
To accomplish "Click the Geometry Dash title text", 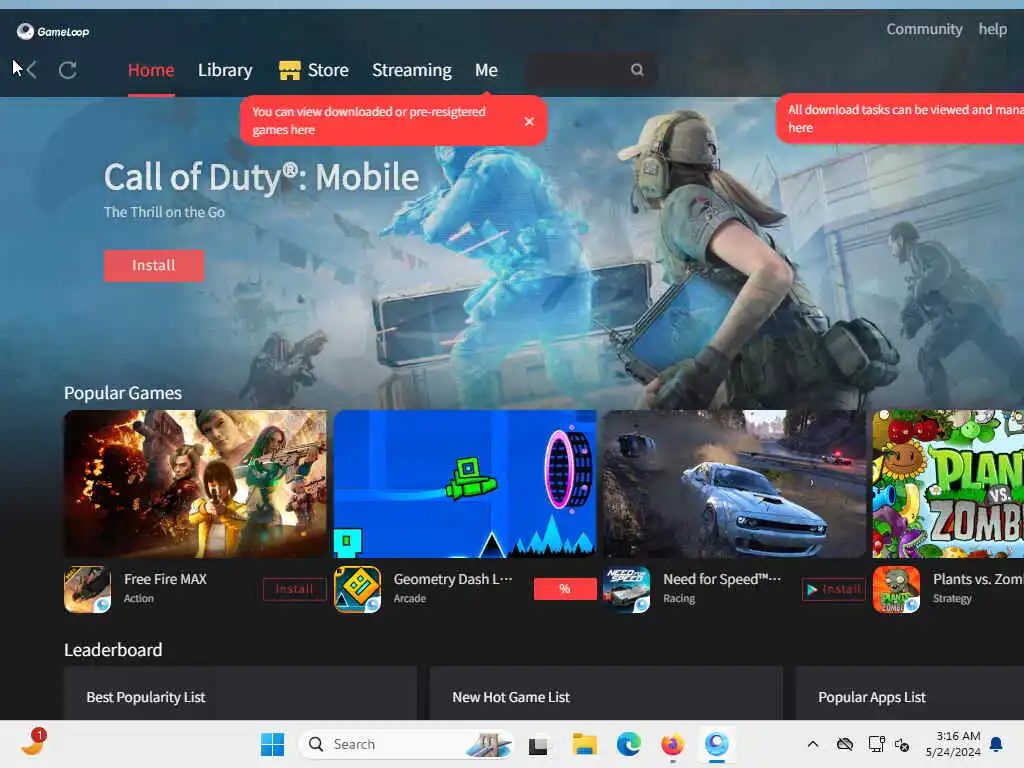I will [453, 579].
